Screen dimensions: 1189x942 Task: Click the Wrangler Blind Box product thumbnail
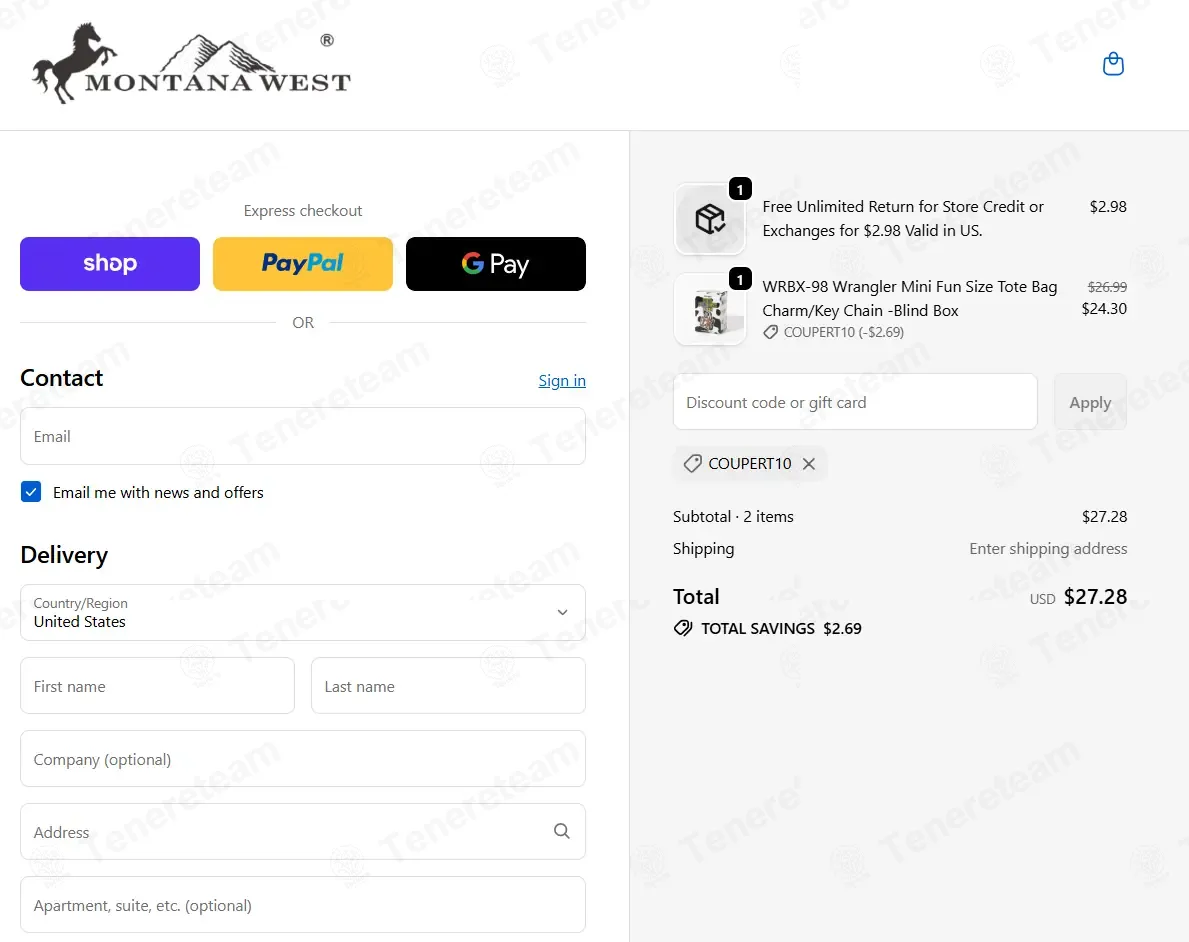pyautogui.click(x=710, y=309)
